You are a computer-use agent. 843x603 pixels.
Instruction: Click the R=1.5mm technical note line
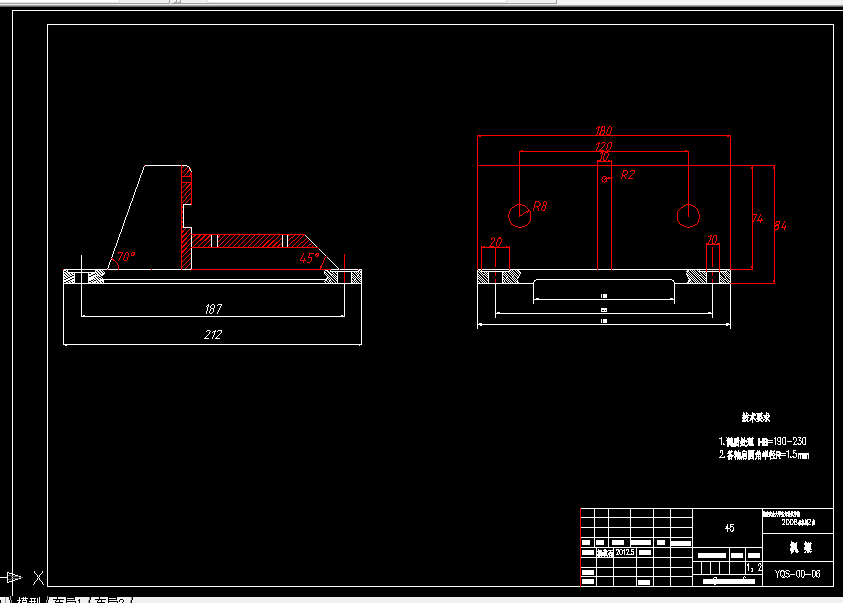pos(763,455)
